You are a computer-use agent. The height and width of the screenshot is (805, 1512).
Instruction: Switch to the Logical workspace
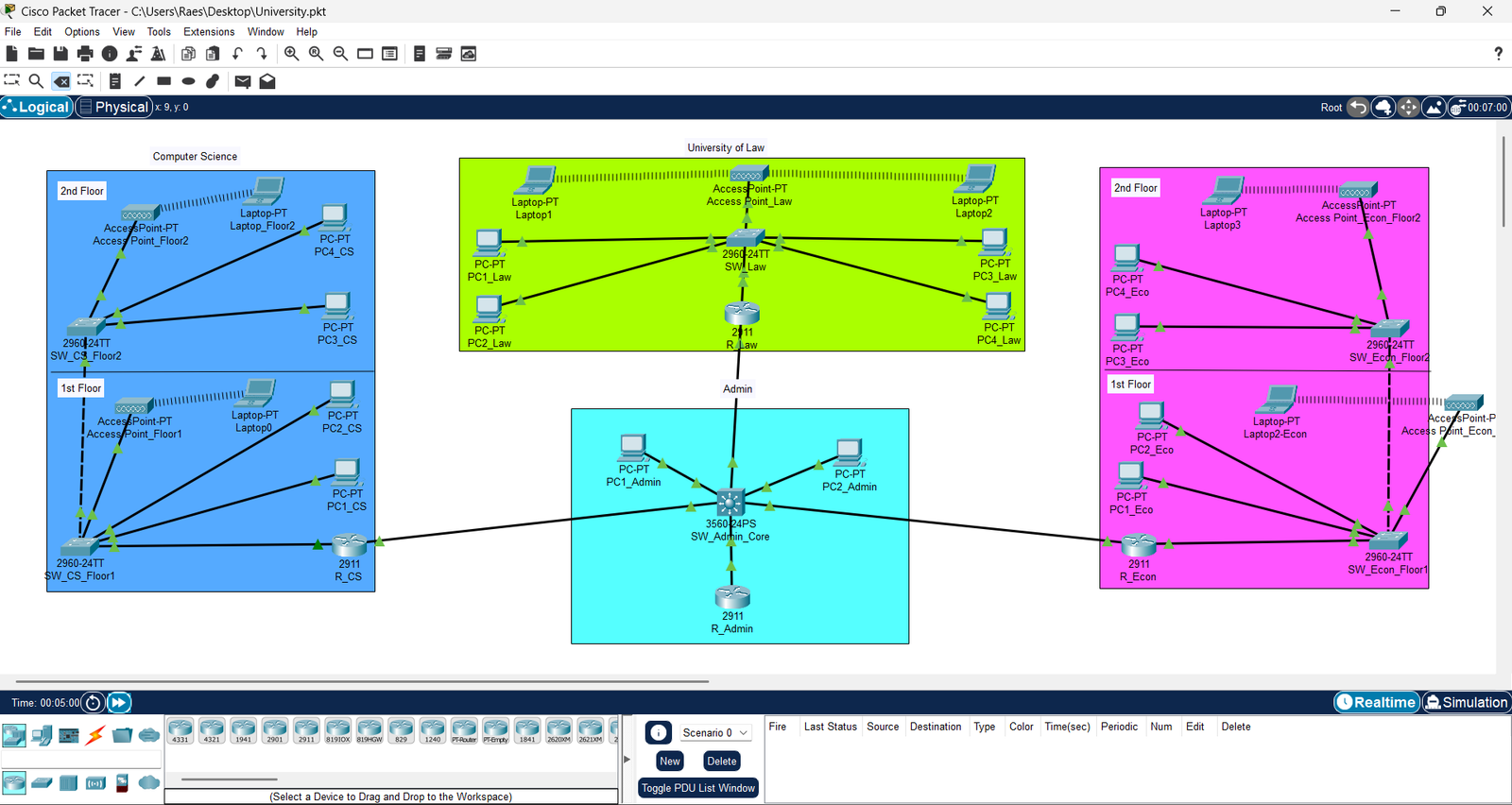click(37, 107)
